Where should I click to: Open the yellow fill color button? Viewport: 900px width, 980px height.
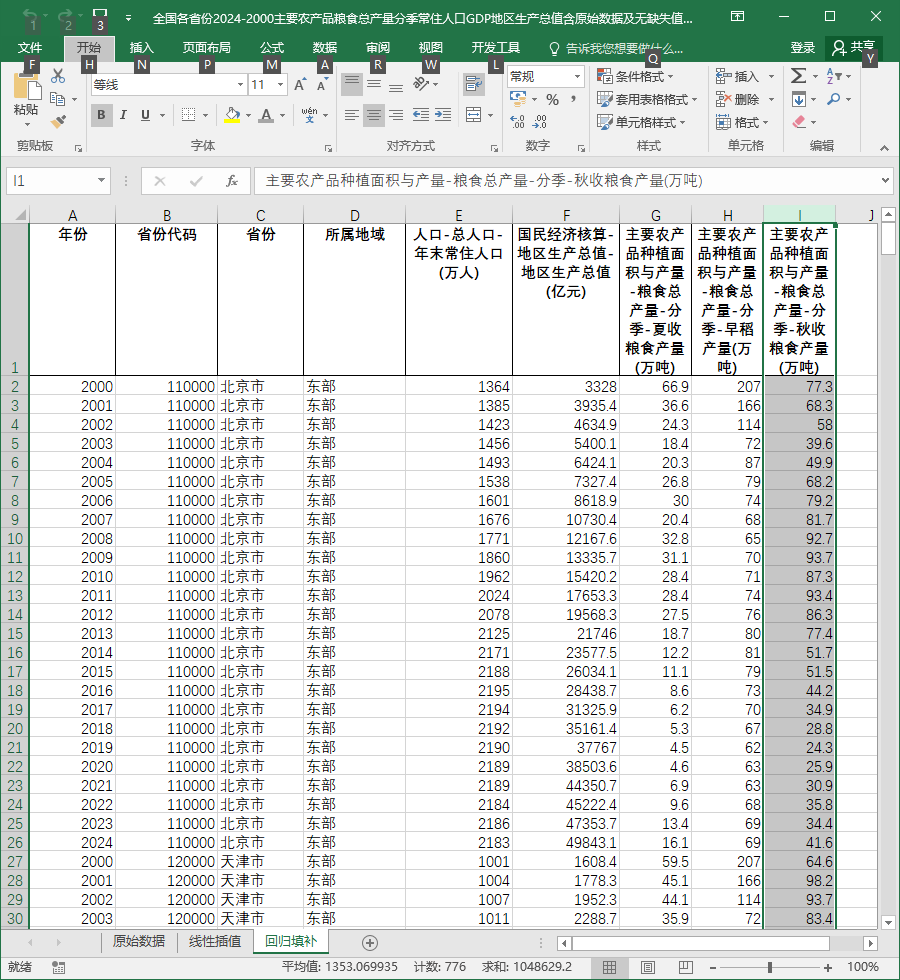[x=232, y=115]
